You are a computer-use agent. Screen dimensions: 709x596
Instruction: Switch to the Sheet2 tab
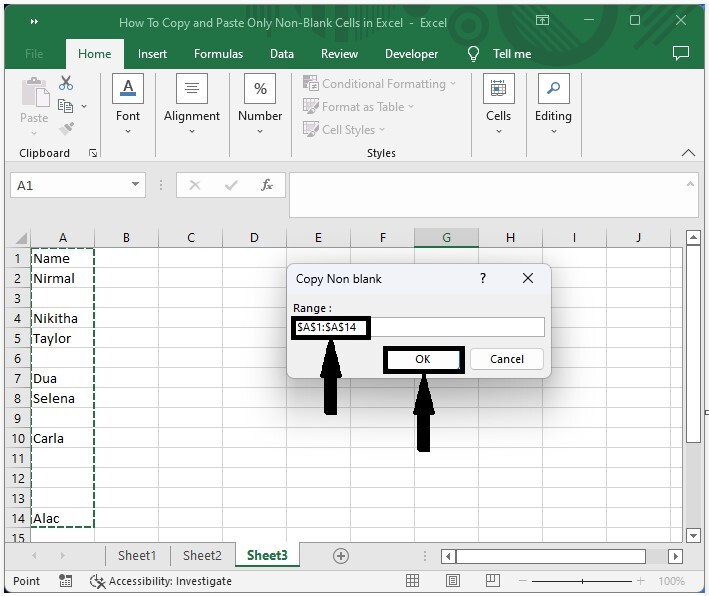pyautogui.click(x=202, y=556)
